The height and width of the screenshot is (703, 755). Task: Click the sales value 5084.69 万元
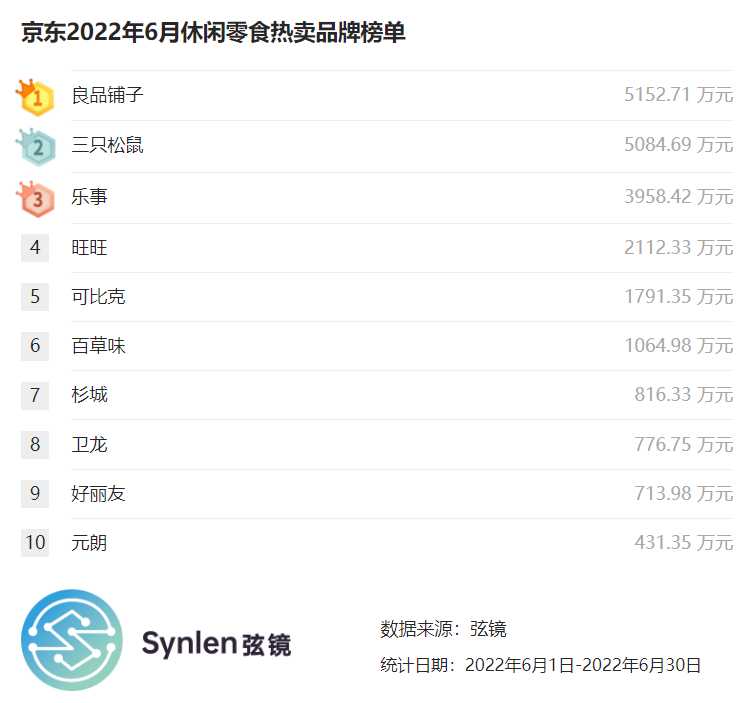click(x=678, y=145)
